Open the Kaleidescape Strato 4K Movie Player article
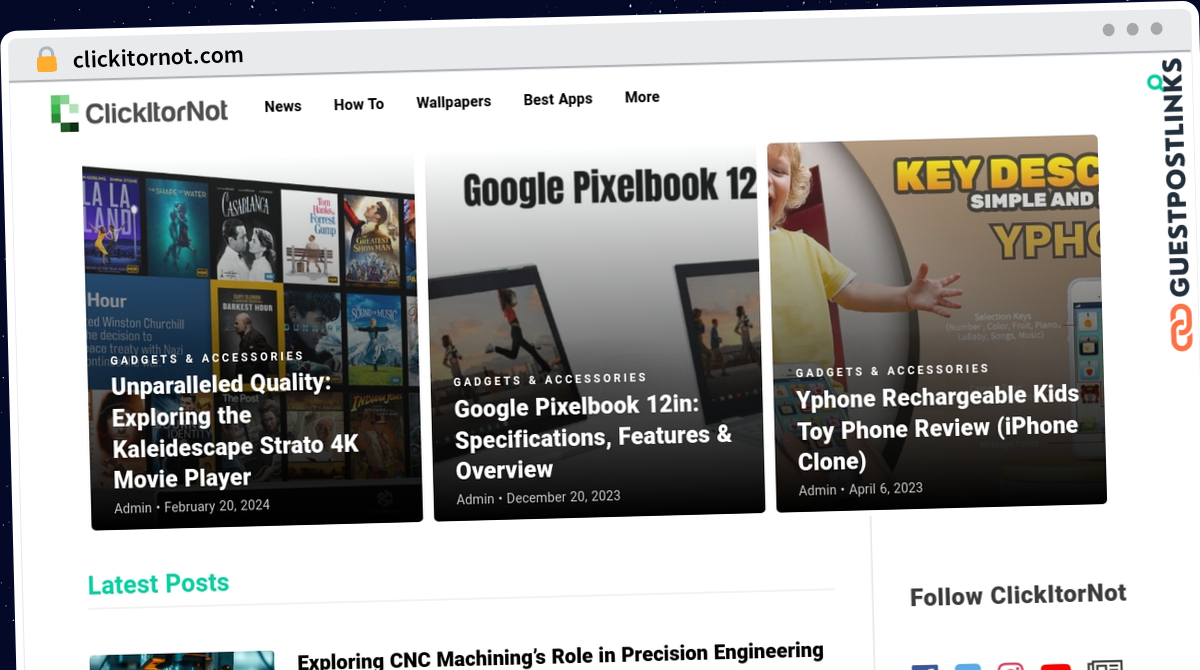Screen dimensions: 1200x670 click(x=235, y=431)
